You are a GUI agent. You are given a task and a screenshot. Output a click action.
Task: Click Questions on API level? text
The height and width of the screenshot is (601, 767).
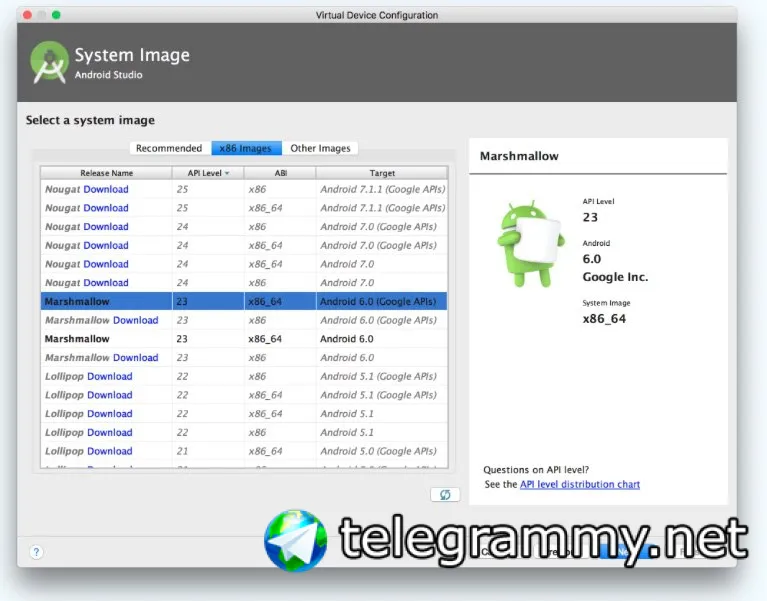536,469
